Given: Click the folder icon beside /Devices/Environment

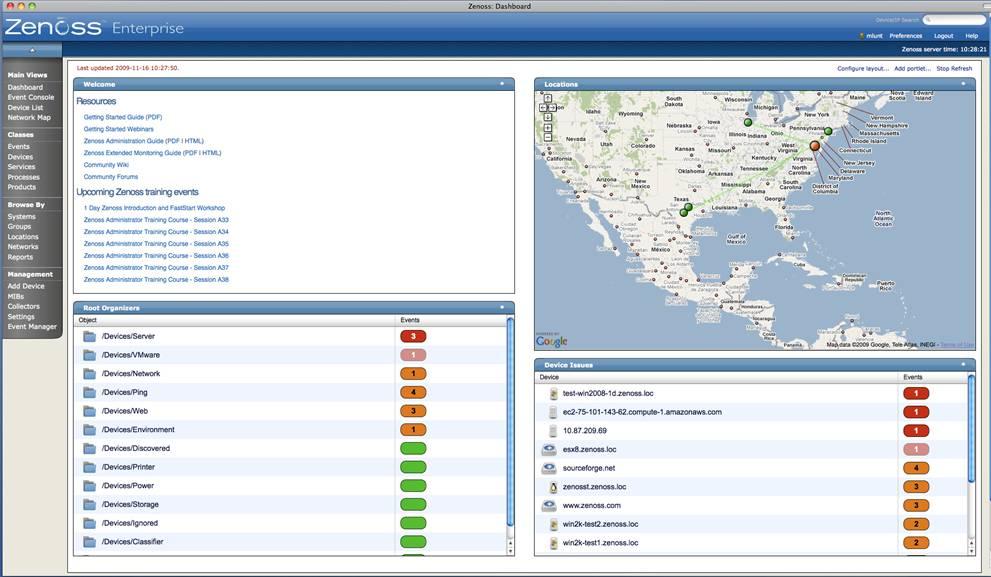Looking at the screenshot, I should tap(89, 430).
